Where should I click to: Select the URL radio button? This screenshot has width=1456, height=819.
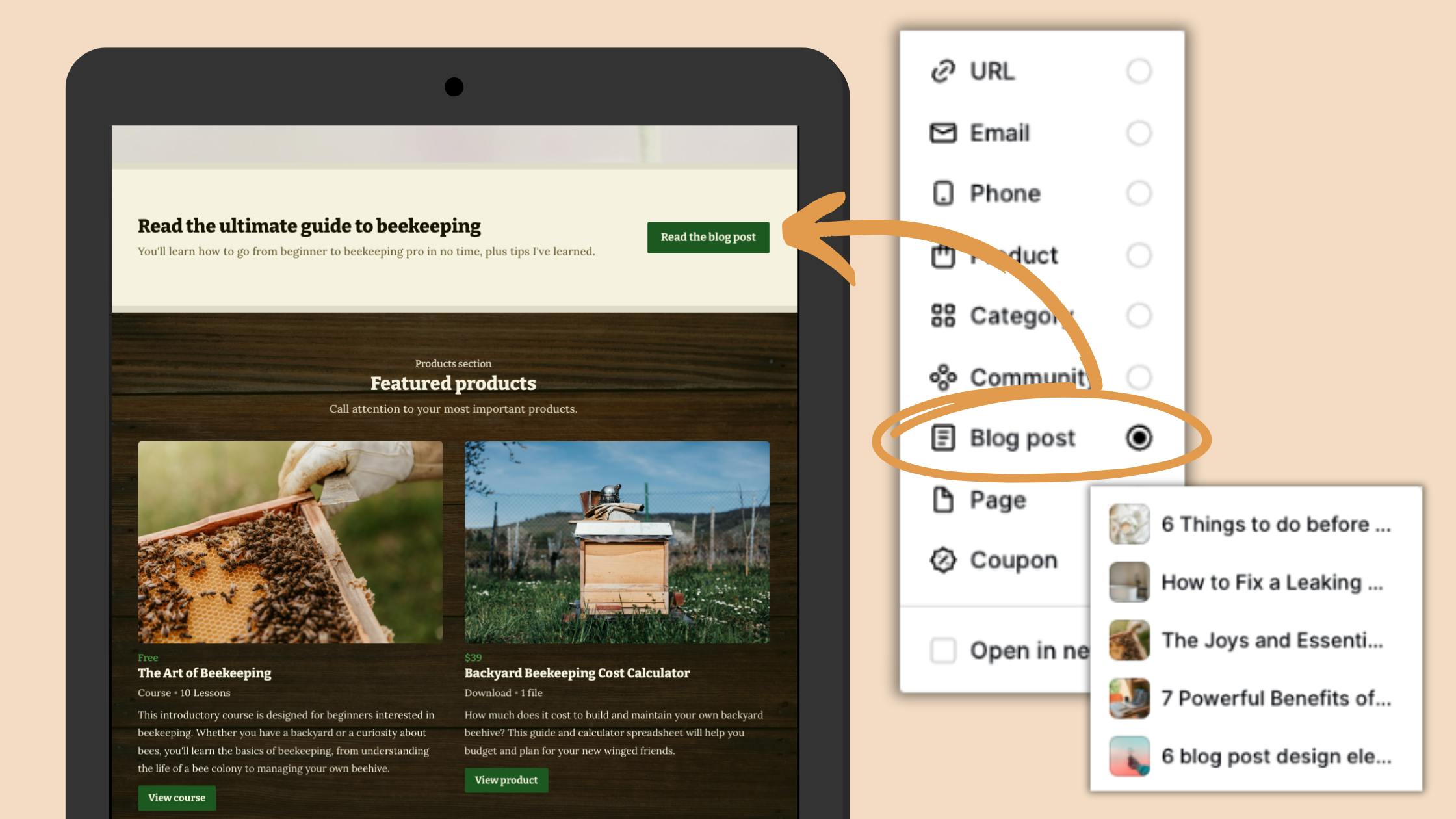click(x=1139, y=71)
